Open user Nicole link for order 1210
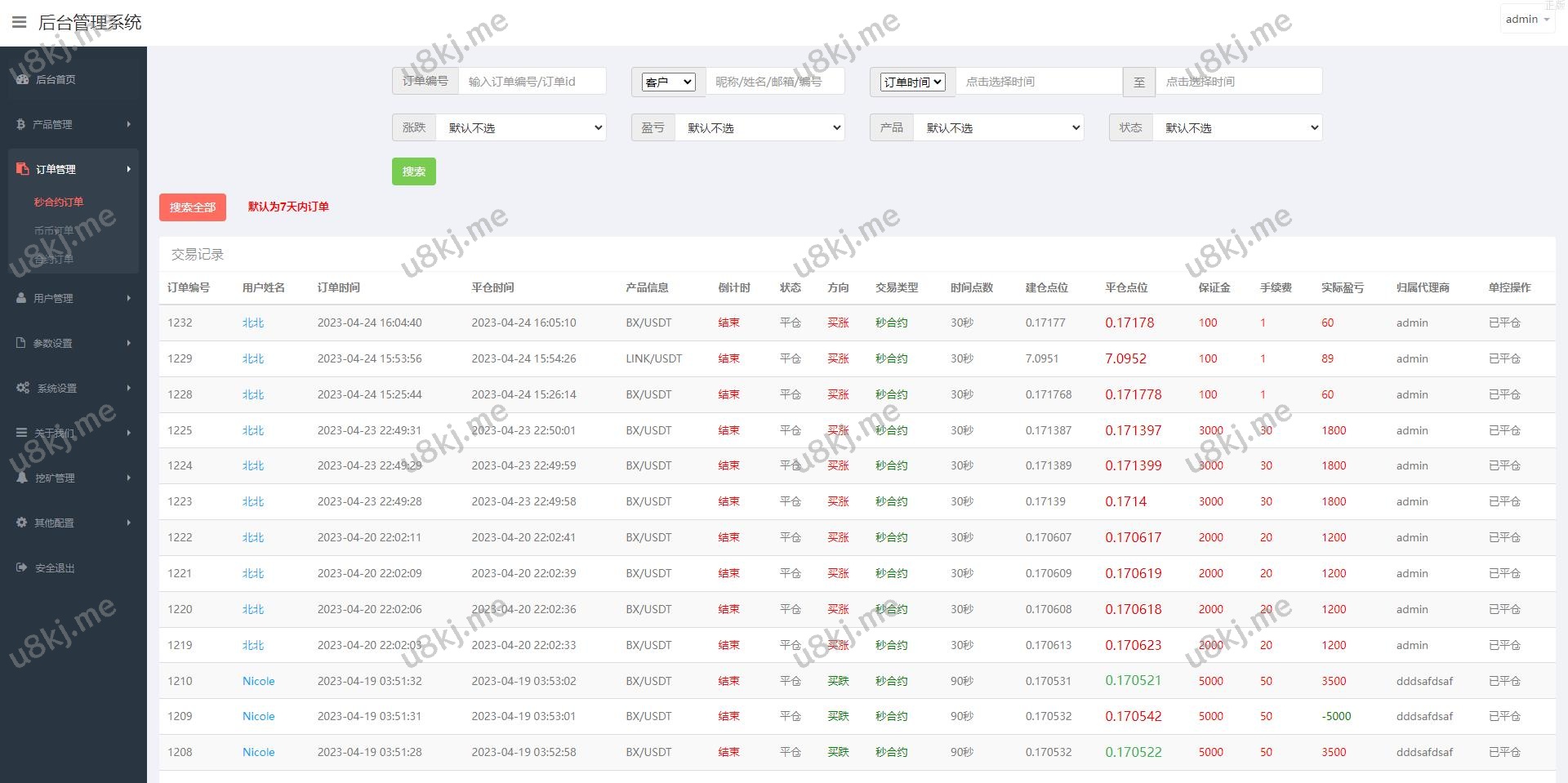The image size is (1568, 783). click(x=258, y=681)
